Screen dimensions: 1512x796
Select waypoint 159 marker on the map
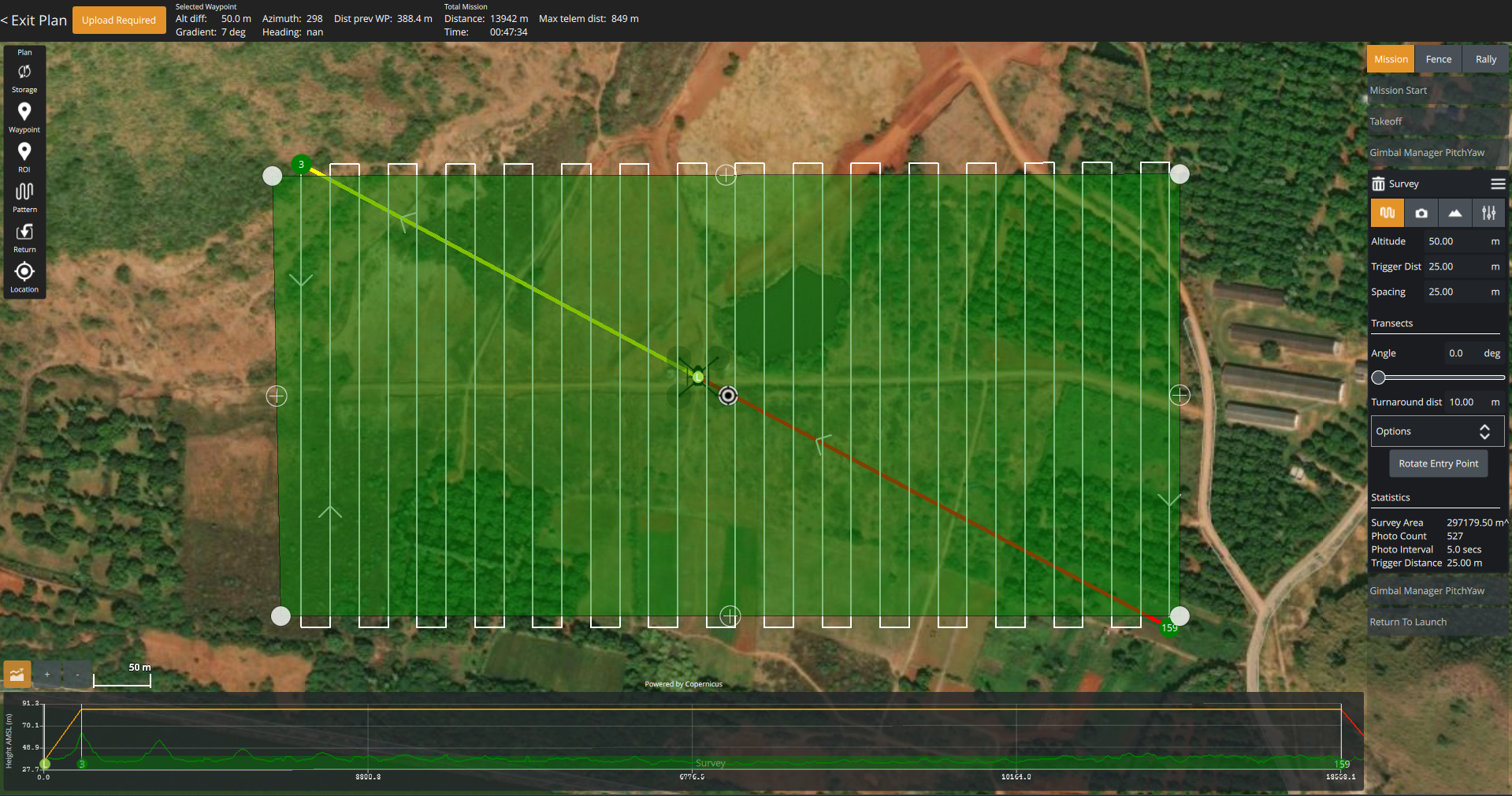(1169, 628)
